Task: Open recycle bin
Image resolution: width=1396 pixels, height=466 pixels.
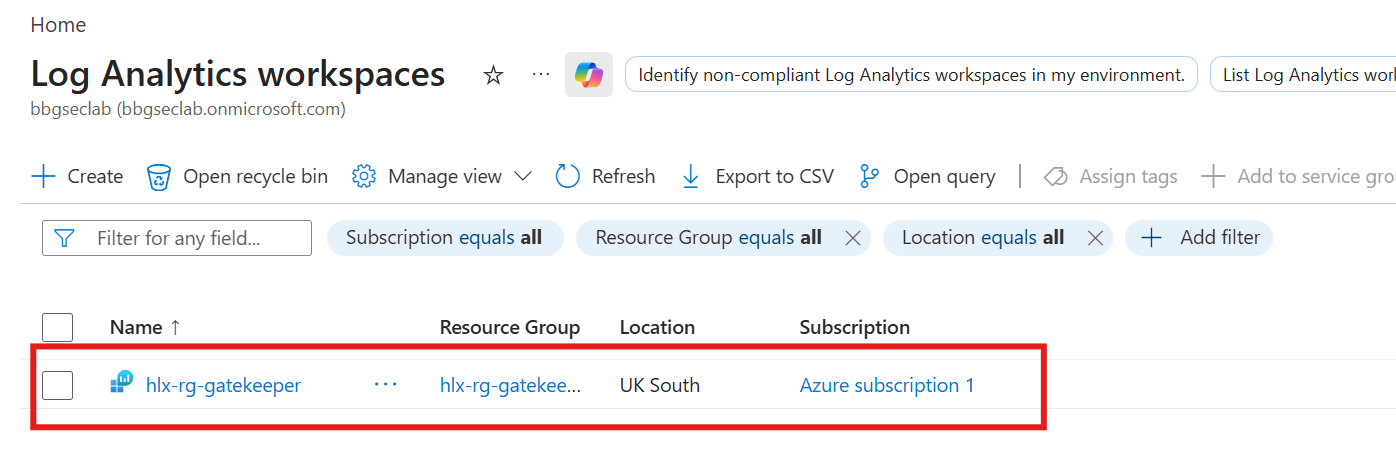Action: [x=237, y=177]
